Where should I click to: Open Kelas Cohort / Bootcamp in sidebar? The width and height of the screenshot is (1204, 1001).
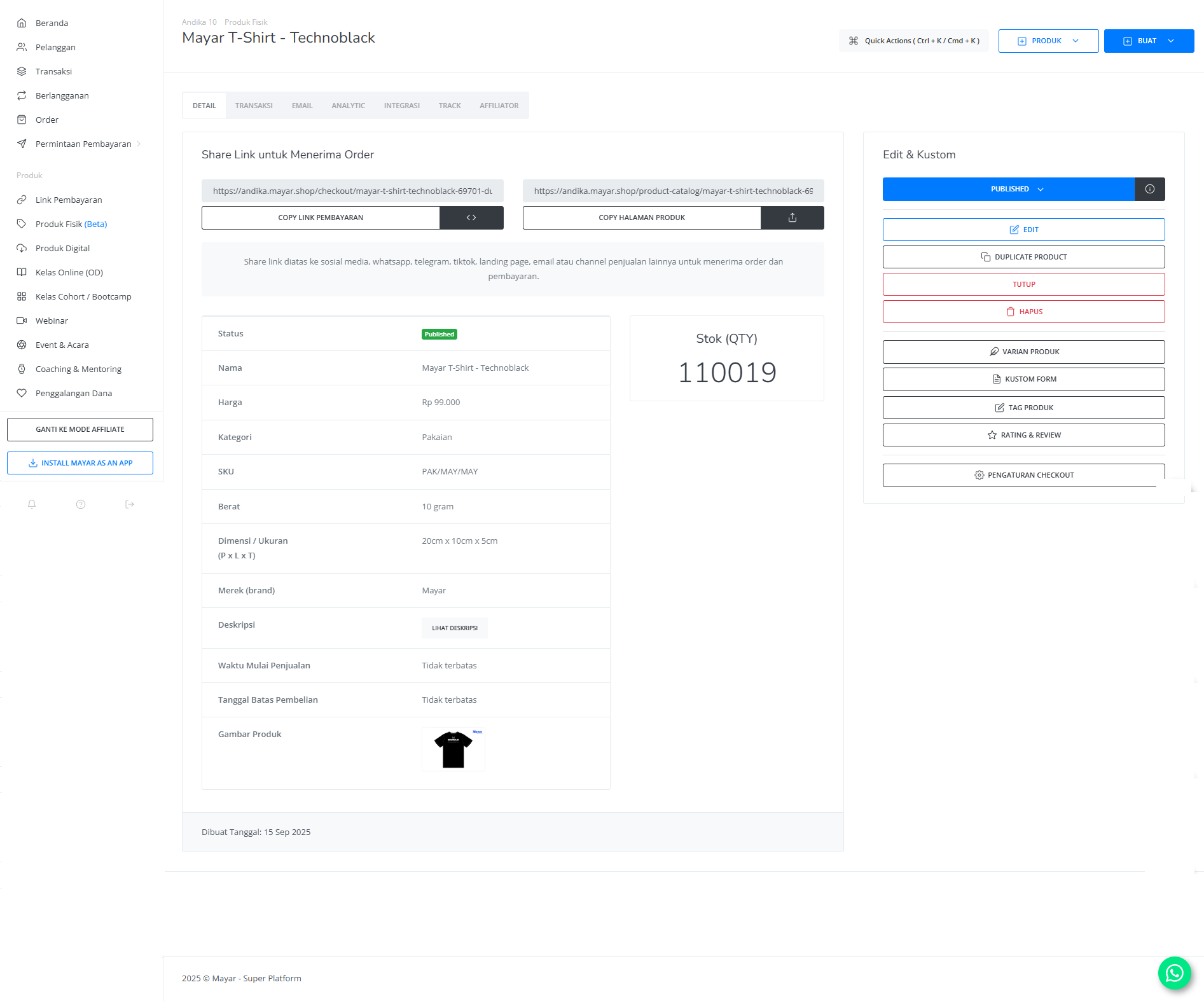coord(83,296)
